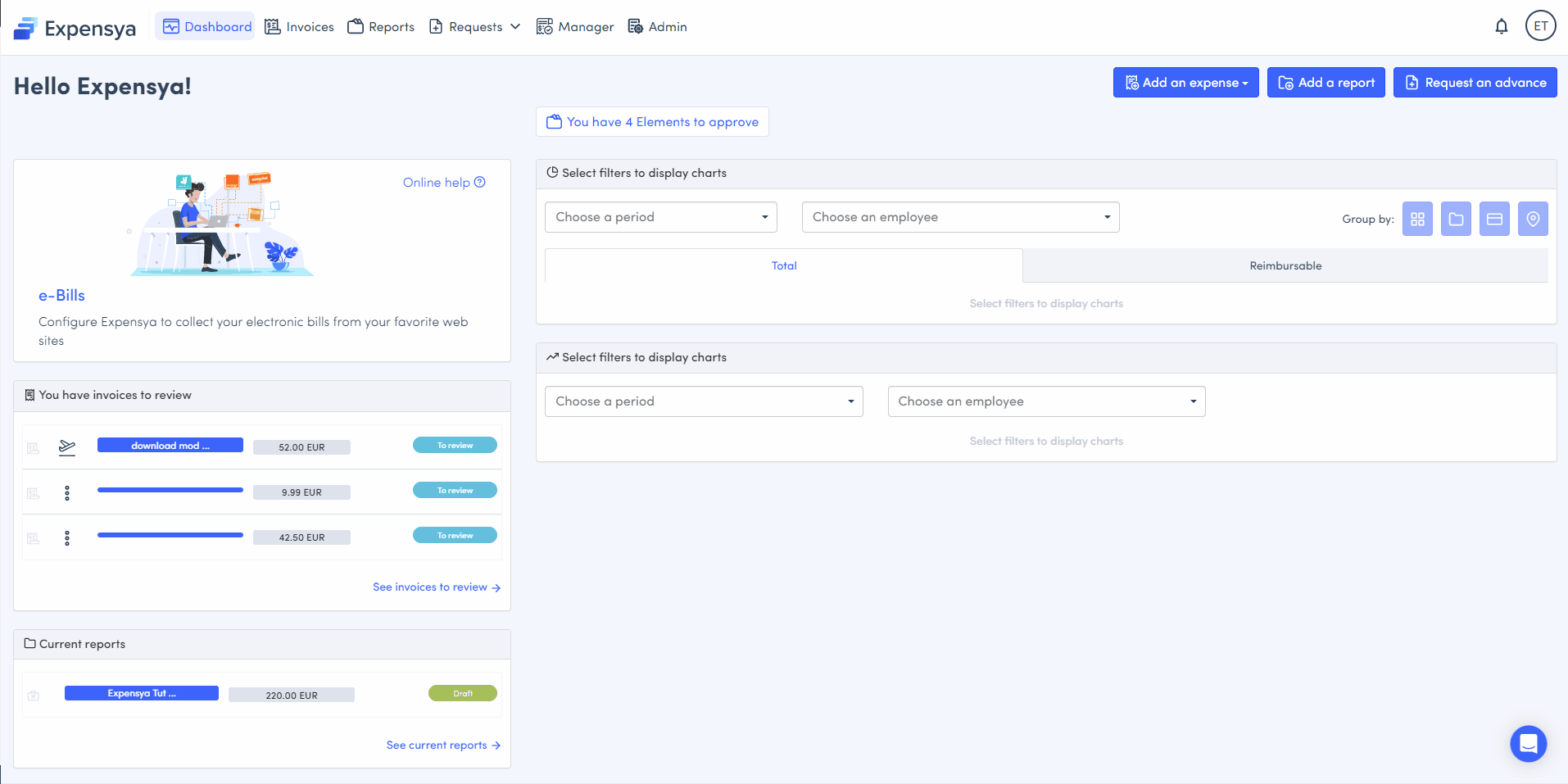Click the airplane icon on 52.00 EUR invoice
This screenshot has height=784, width=1568.
[x=67, y=446]
